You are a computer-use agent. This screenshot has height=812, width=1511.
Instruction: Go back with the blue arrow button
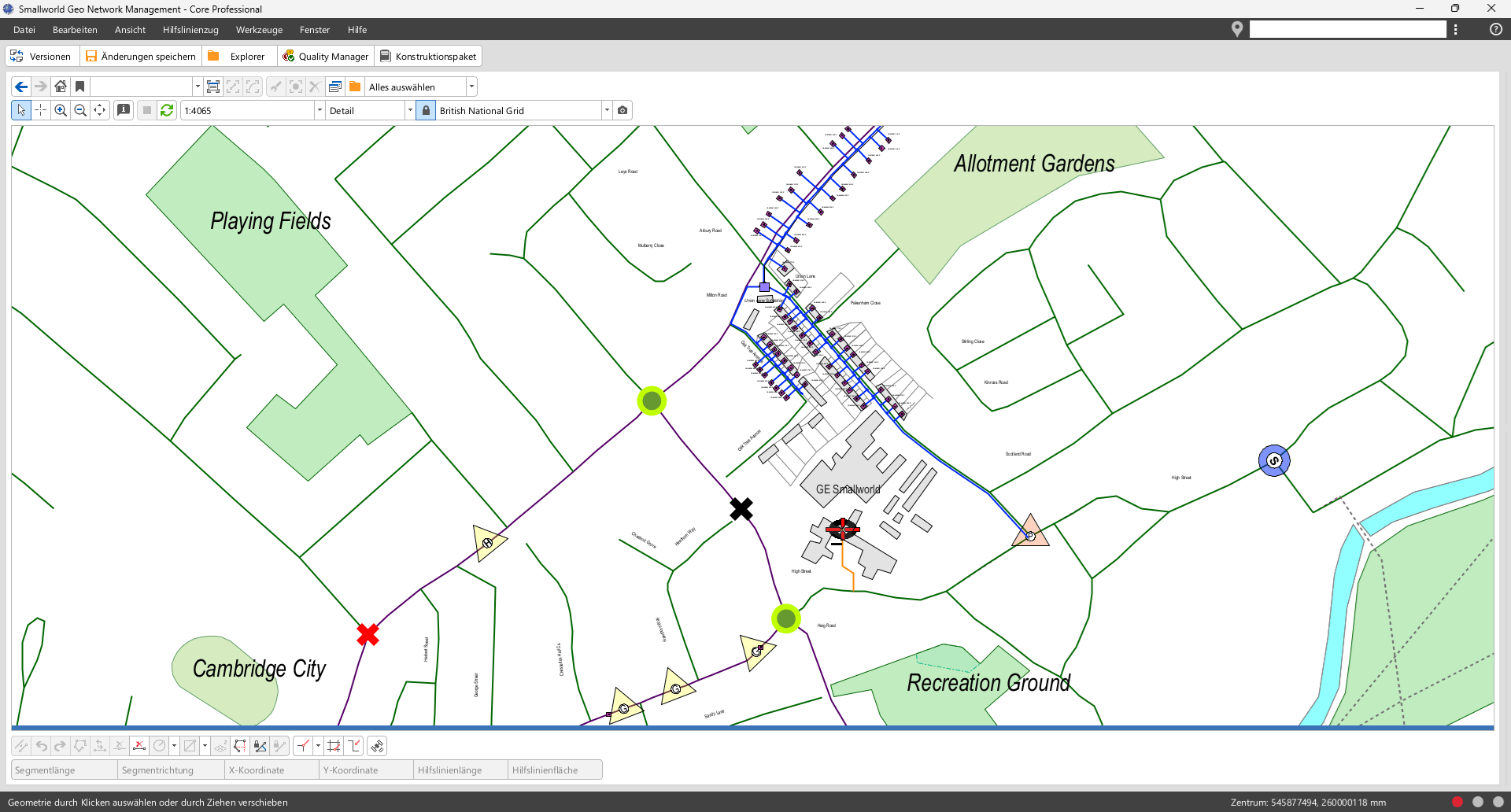(21, 87)
